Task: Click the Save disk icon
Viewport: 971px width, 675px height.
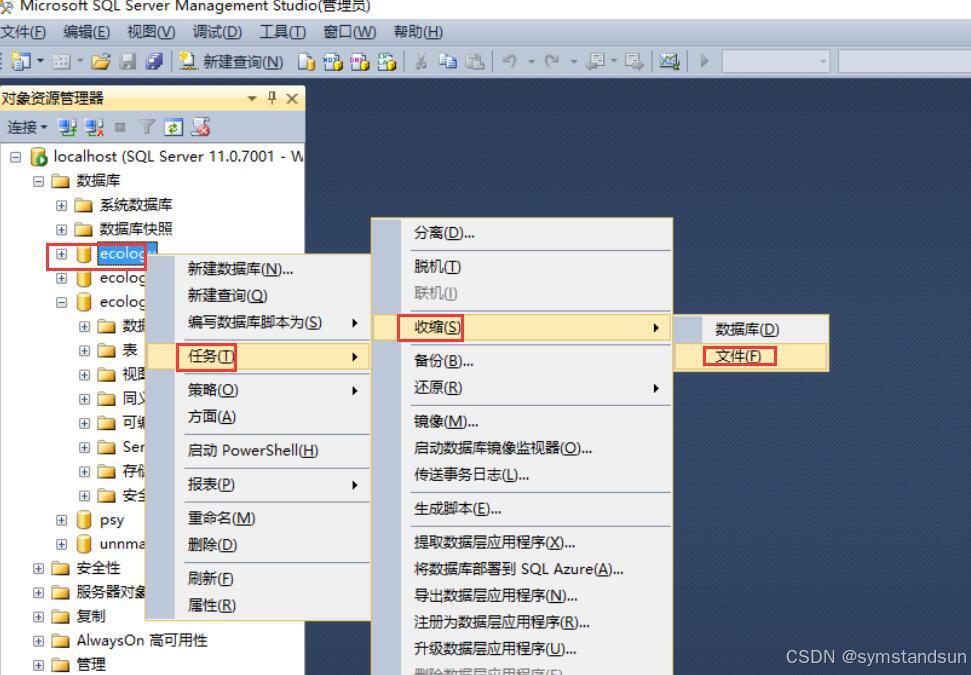Action: click(x=128, y=61)
